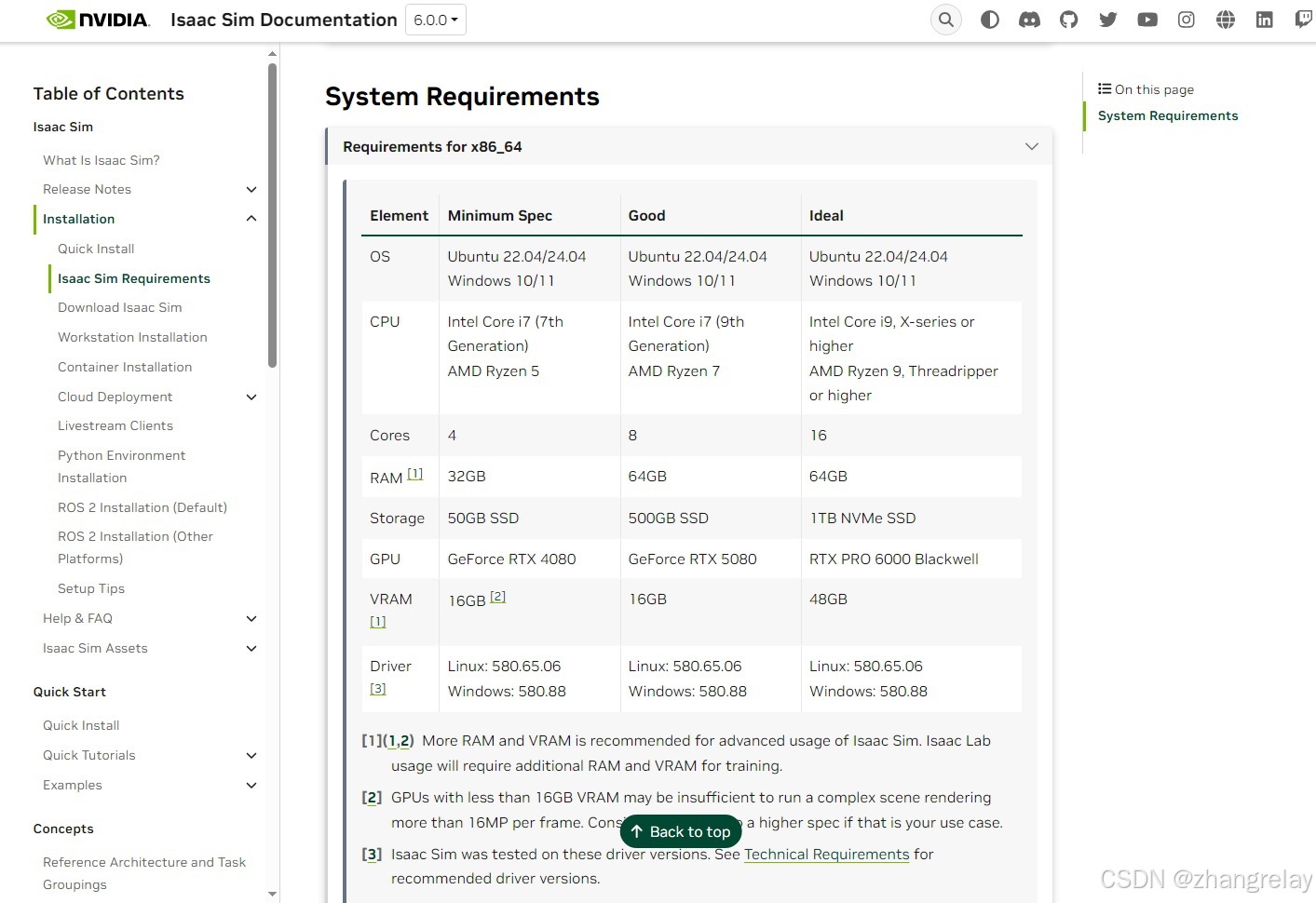The height and width of the screenshot is (903, 1316).
Task: Open What Is Isaac Sim? page
Action: pyautogui.click(x=102, y=160)
